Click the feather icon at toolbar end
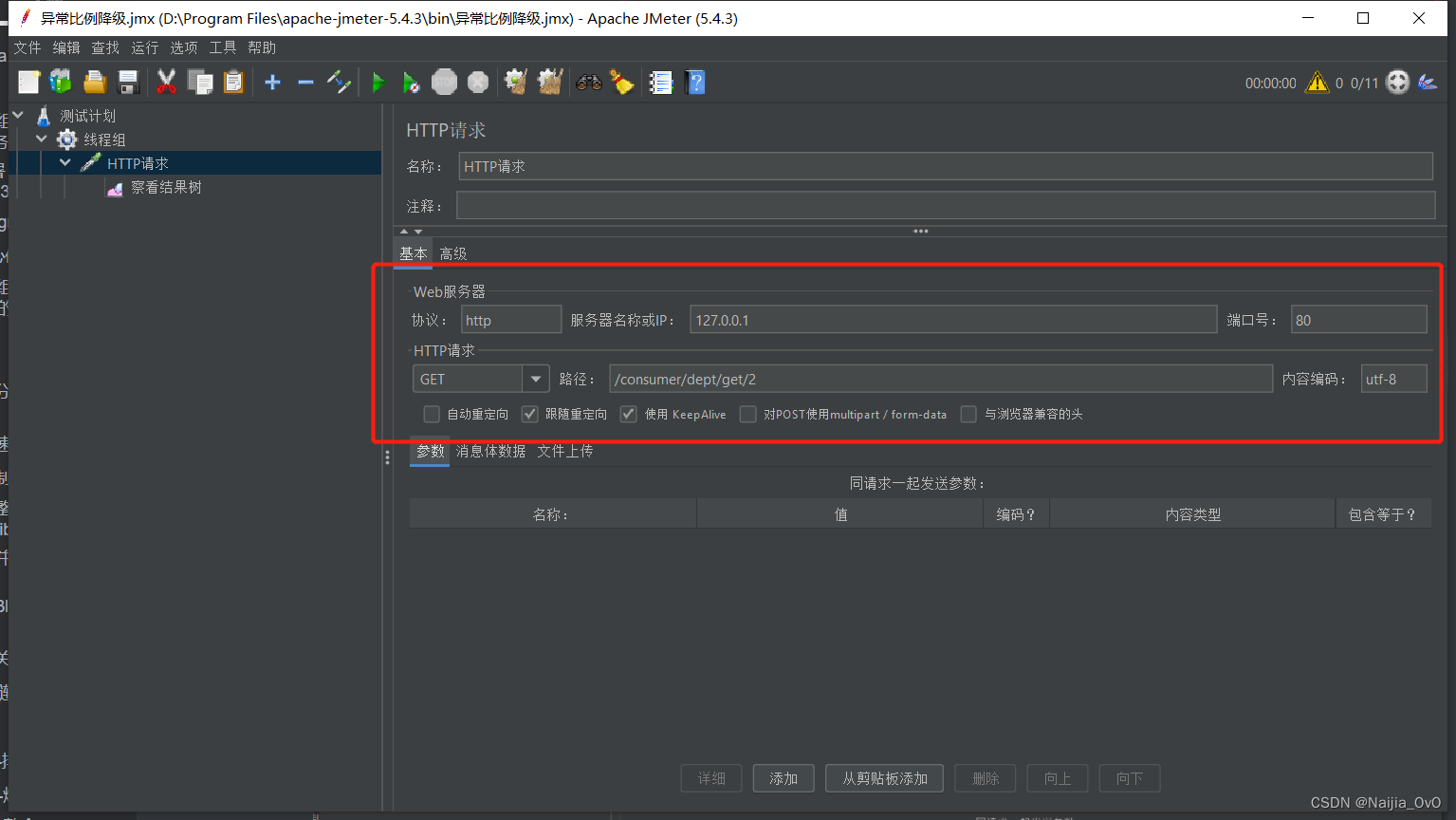Screen dimensions: 1456x820 pyautogui.click(x=1428, y=83)
